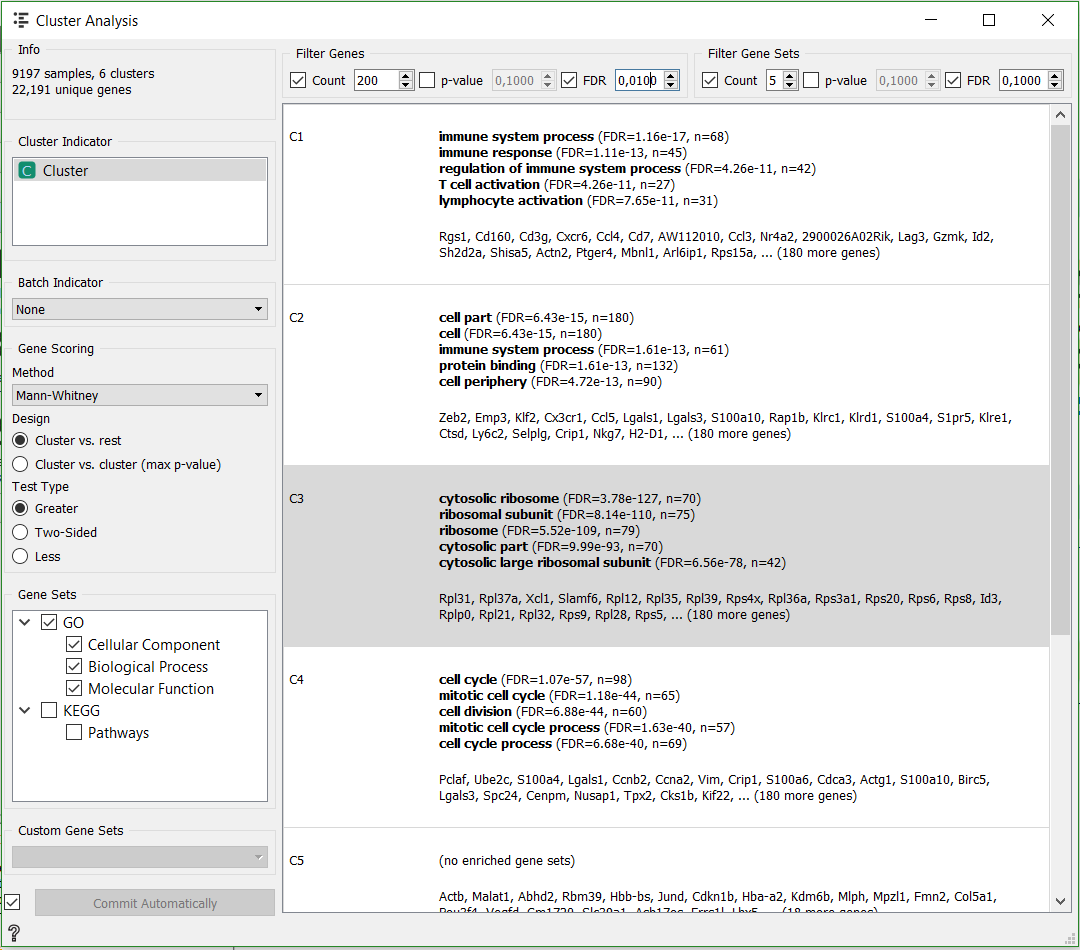Image resolution: width=1080 pixels, height=950 pixels.
Task: Click 'T cell activation' term in C1
Action: tap(489, 184)
